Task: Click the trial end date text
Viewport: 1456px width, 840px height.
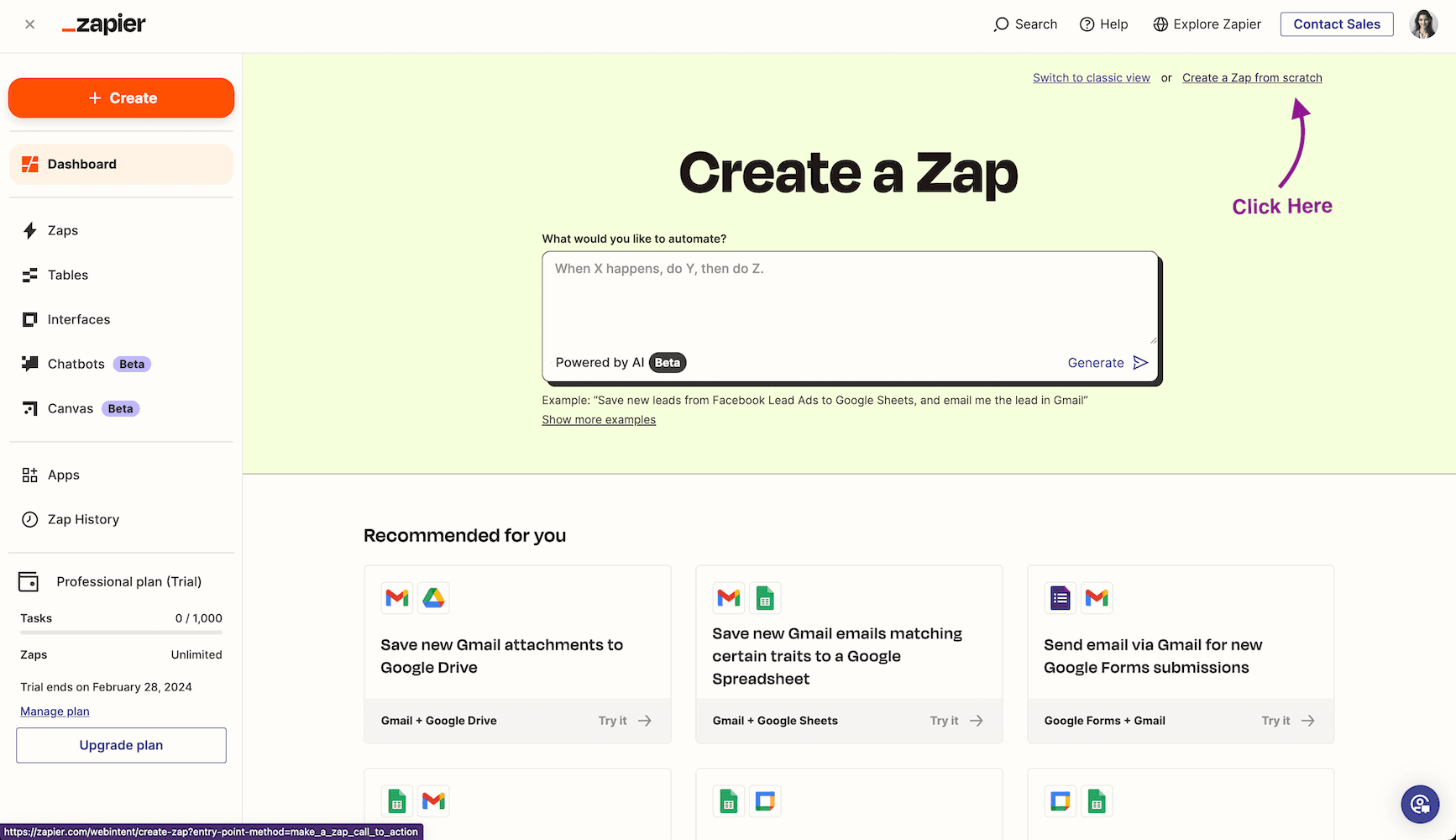Action: point(107,687)
